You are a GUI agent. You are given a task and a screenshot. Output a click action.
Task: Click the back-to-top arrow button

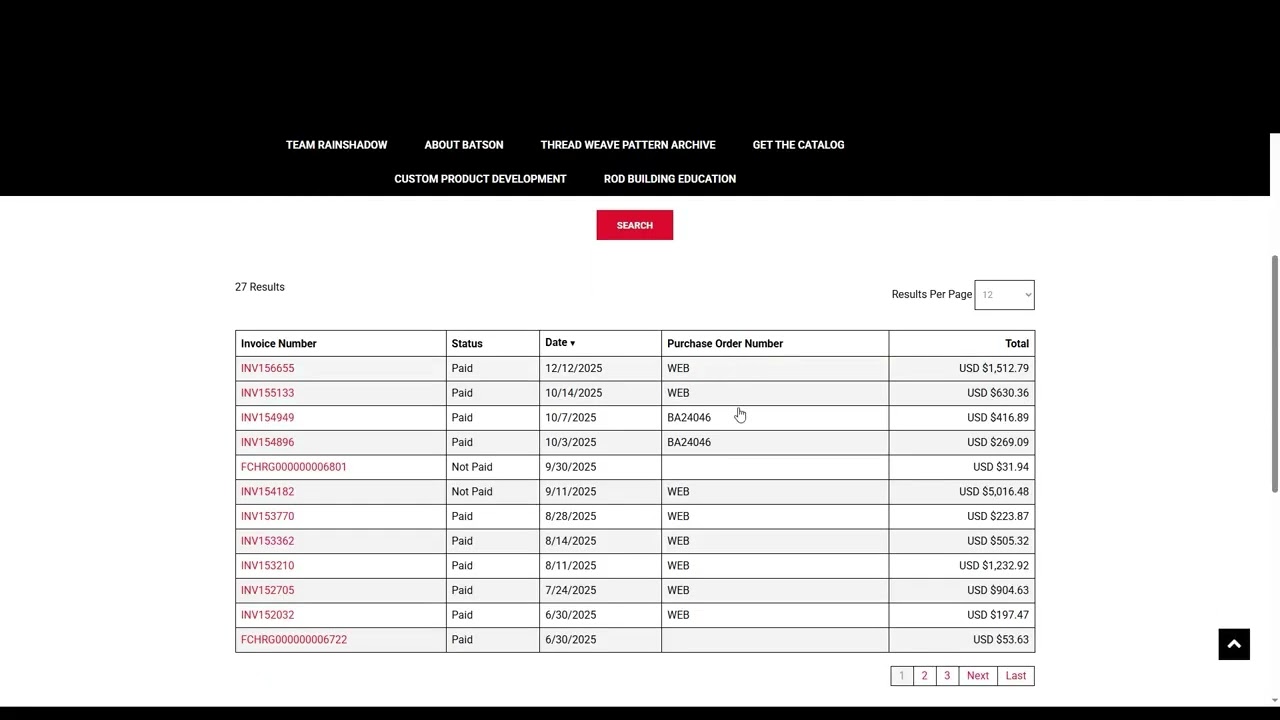[1234, 645]
